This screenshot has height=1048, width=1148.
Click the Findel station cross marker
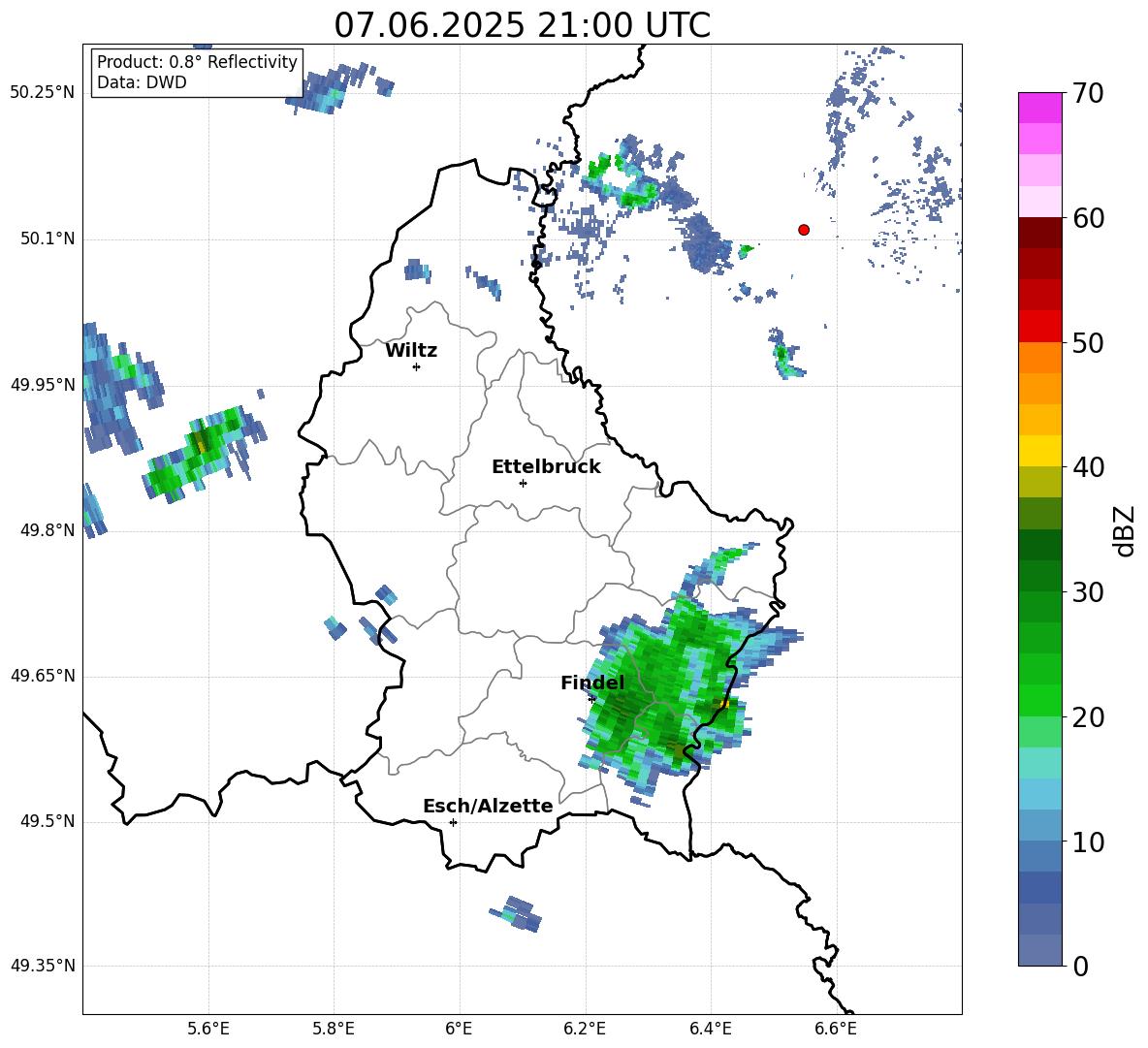[x=591, y=699]
